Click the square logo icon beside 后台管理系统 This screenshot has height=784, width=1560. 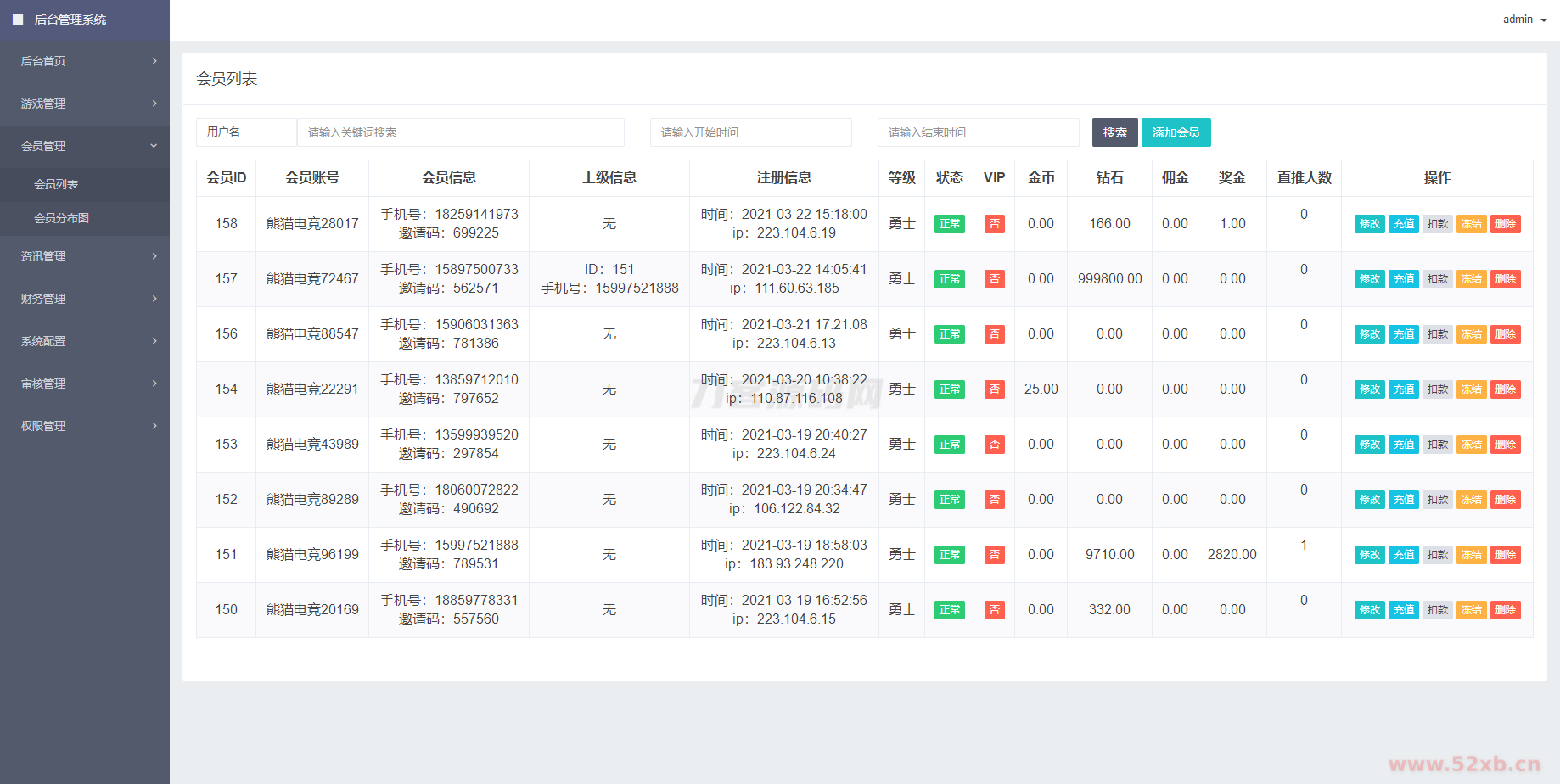(x=18, y=20)
